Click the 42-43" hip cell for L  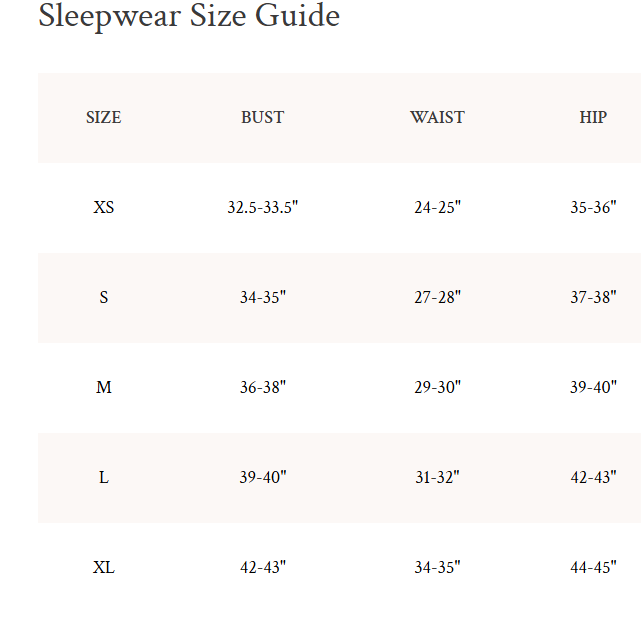pyautogui.click(x=593, y=478)
